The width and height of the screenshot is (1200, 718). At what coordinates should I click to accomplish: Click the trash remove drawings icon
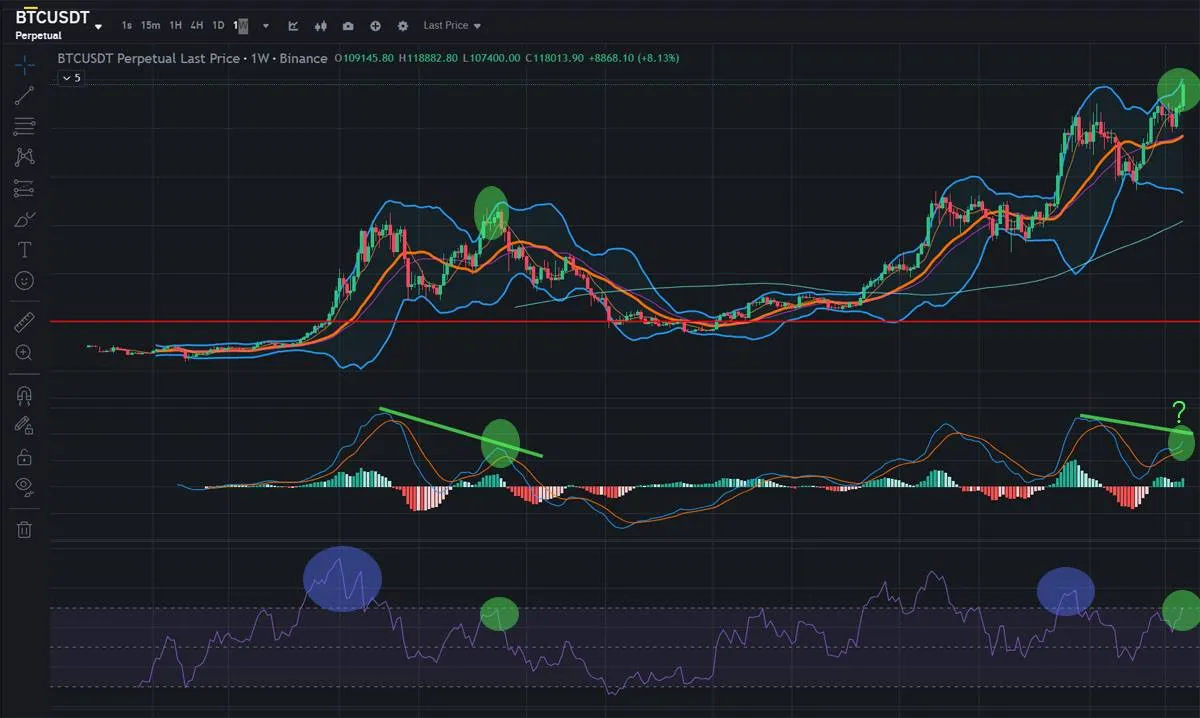[25, 529]
